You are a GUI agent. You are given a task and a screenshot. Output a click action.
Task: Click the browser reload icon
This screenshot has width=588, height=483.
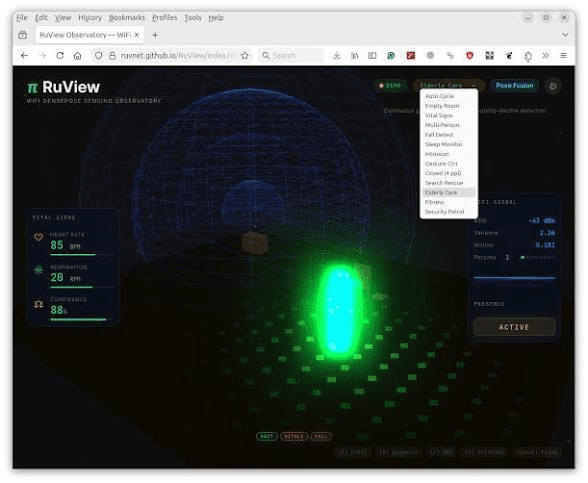click(x=60, y=56)
